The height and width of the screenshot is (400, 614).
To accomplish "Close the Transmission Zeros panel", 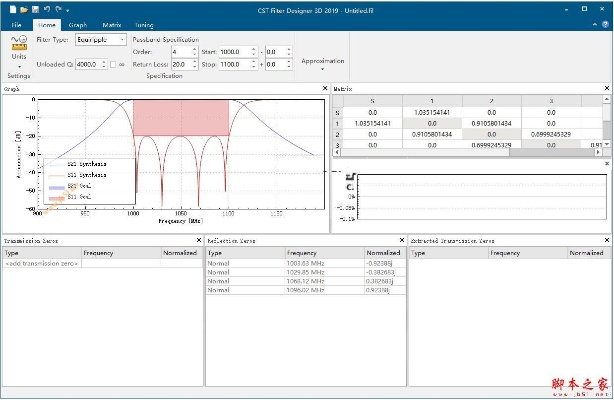I will point(198,241).
